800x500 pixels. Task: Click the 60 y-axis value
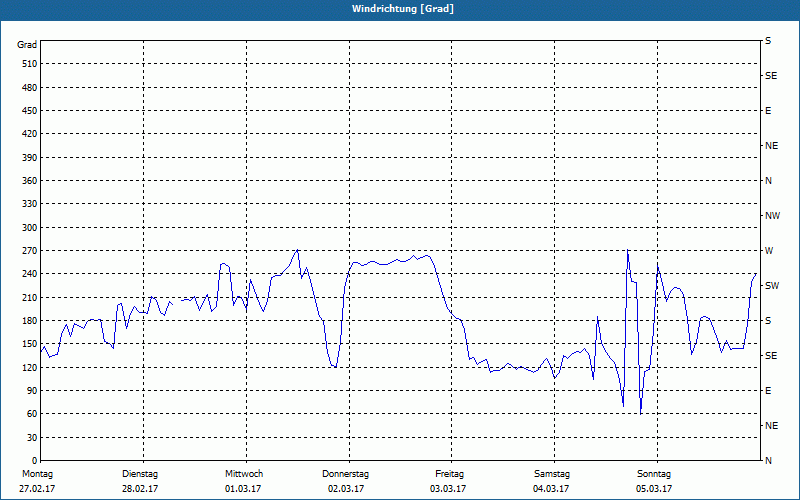(32, 414)
